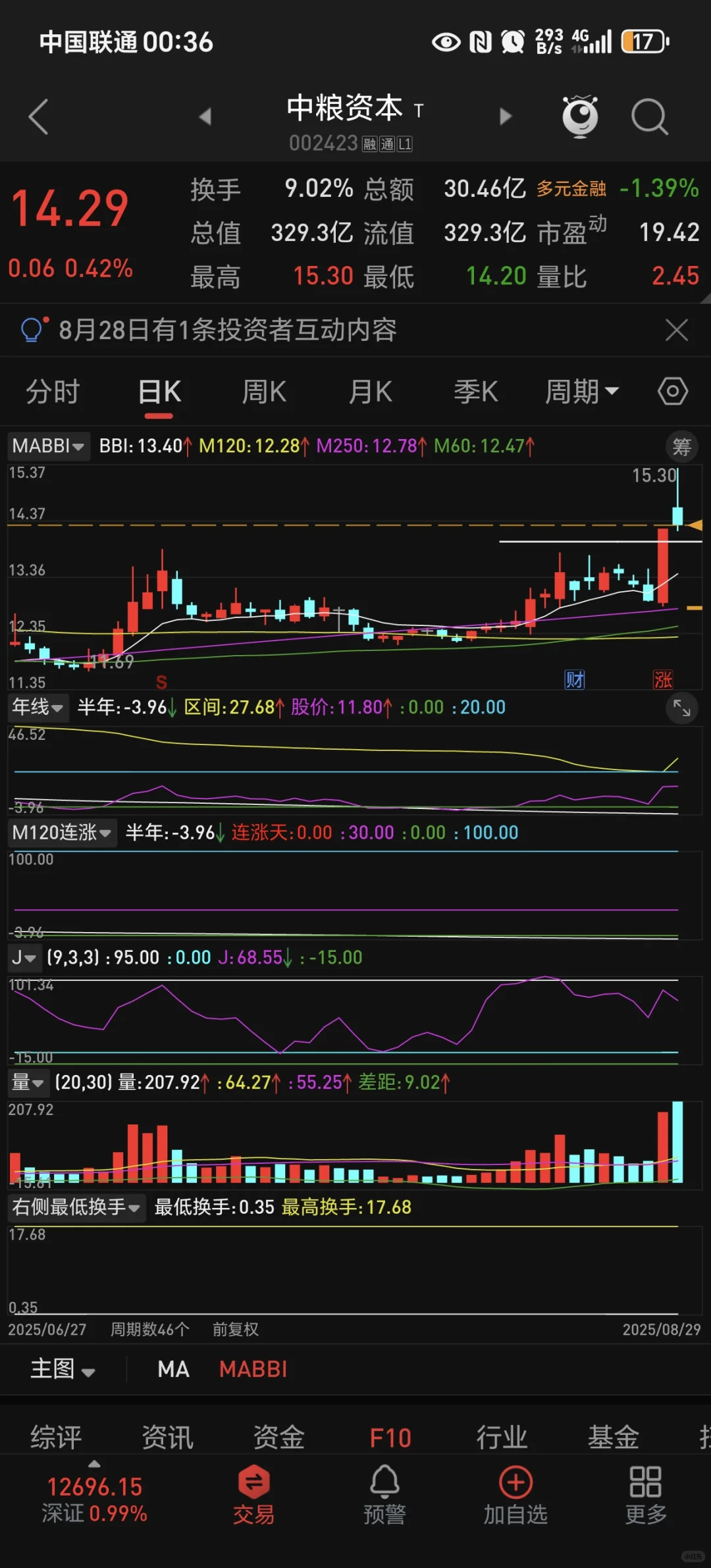Switch to 月K tab

click(x=370, y=392)
